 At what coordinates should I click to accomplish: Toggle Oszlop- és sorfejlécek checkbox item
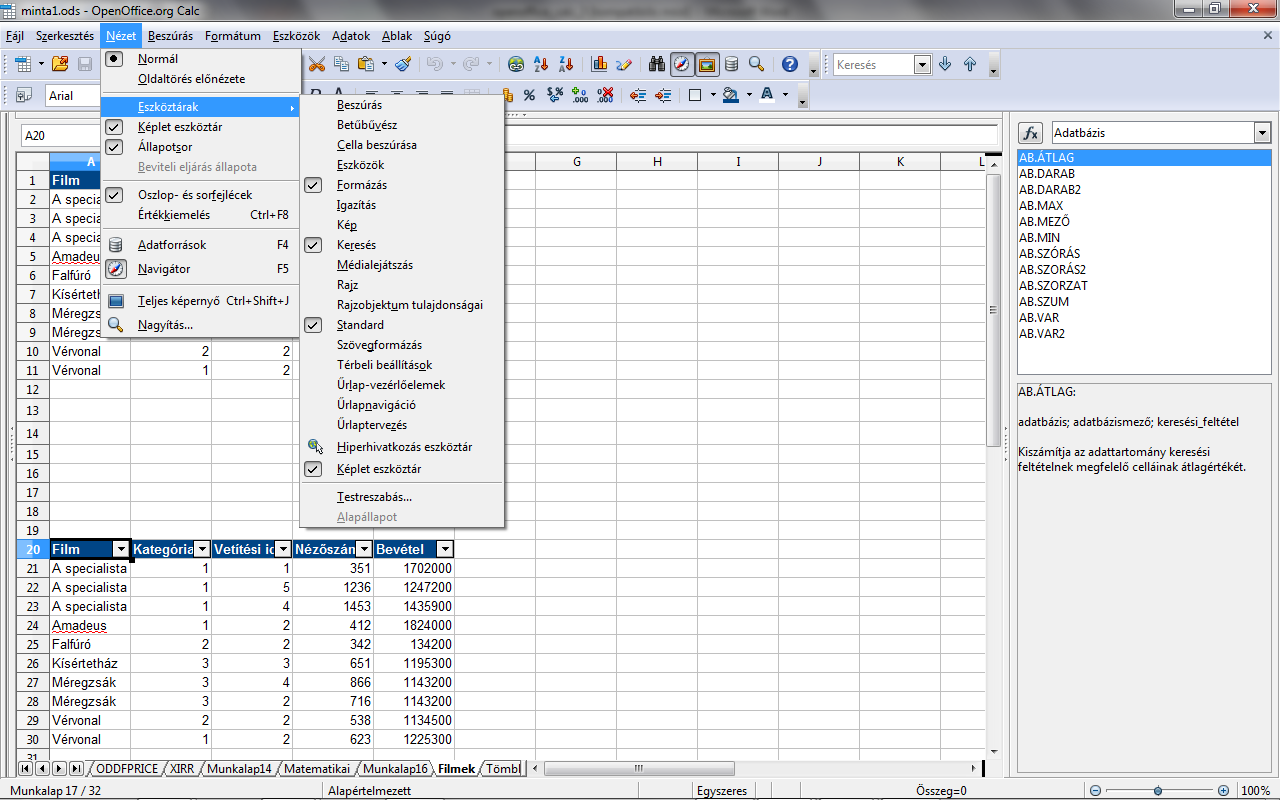coord(200,195)
